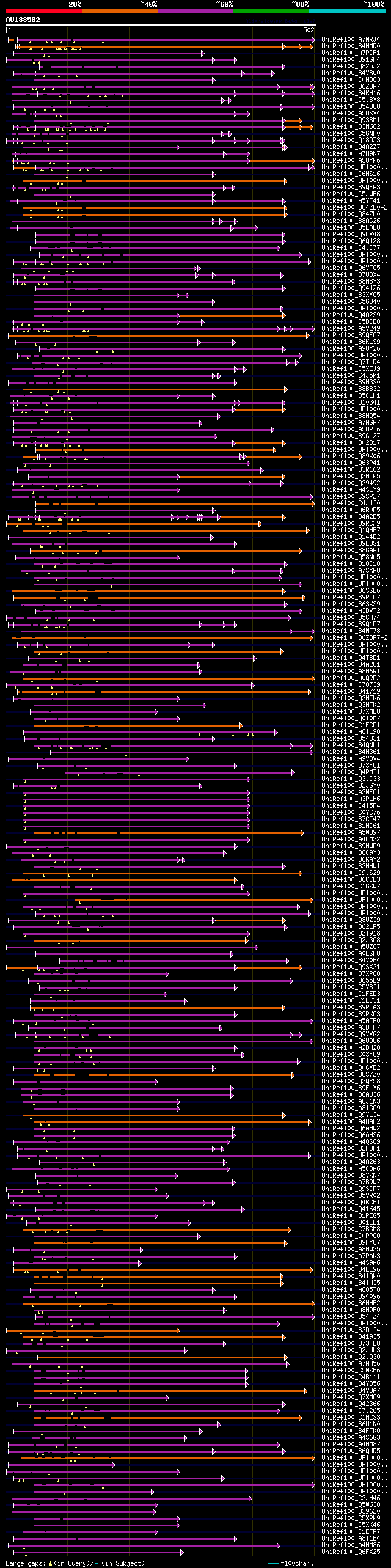Screen dimensions: 391x1568
Task: Click UniRef100_C5JBY8 label
Action: coord(351,100)
